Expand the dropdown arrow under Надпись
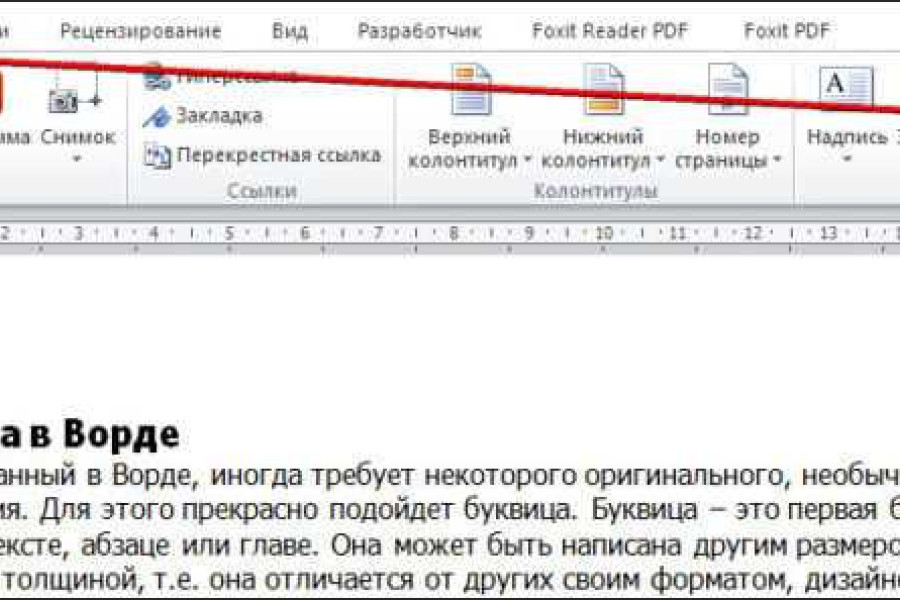This screenshot has width=900, height=600. click(846, 158)
